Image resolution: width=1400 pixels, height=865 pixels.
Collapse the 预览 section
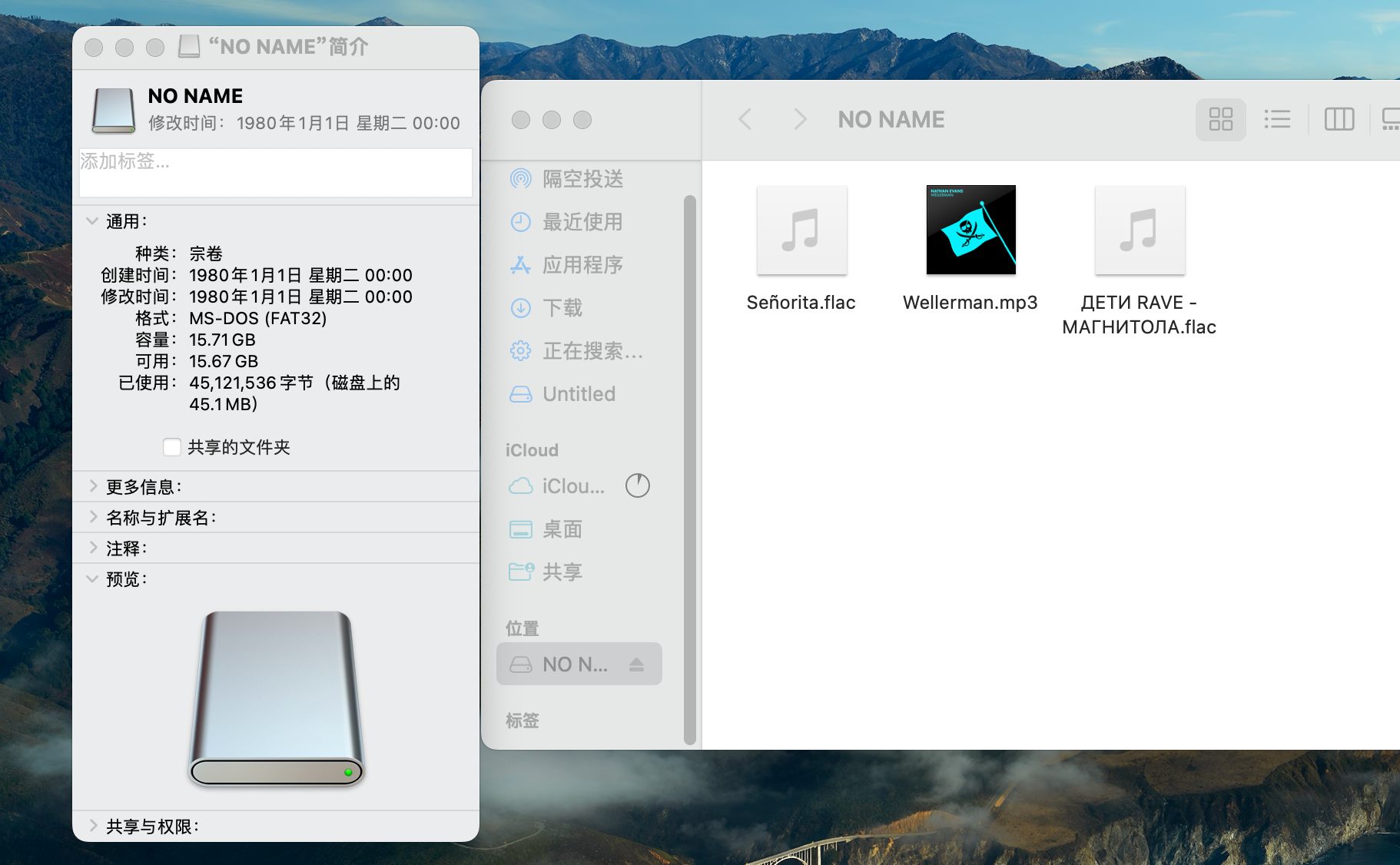93,578
